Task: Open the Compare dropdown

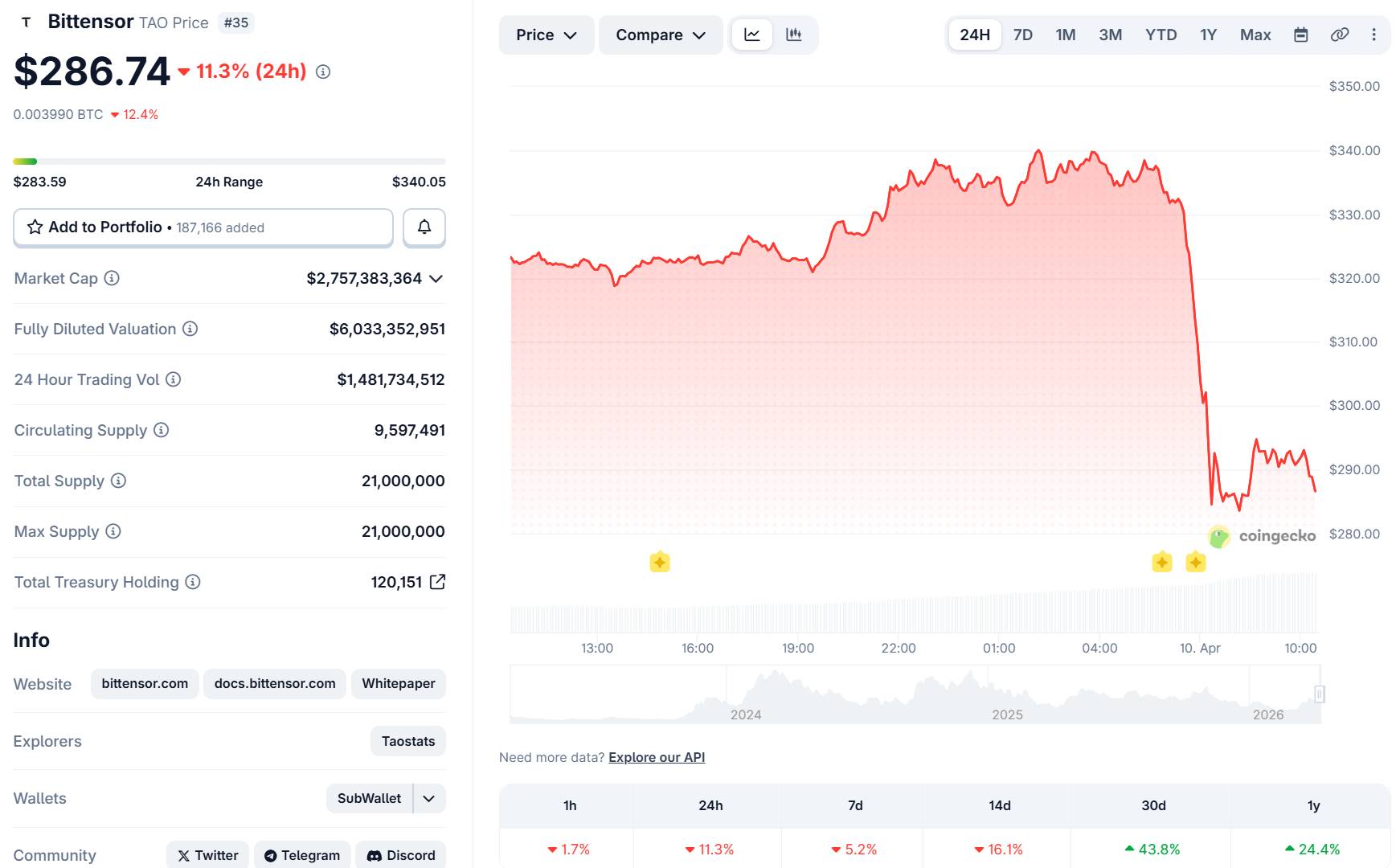Action: (x=660, y=35)
